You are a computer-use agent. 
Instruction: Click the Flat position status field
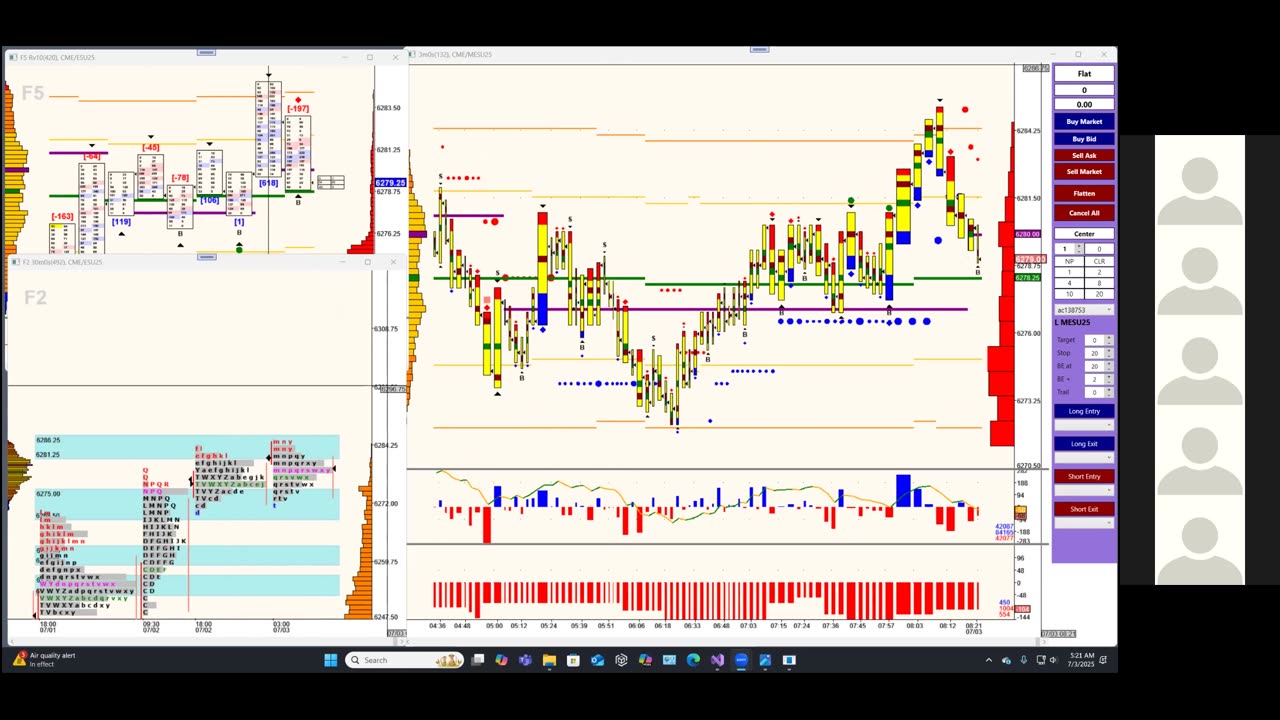coord(1084,74)
